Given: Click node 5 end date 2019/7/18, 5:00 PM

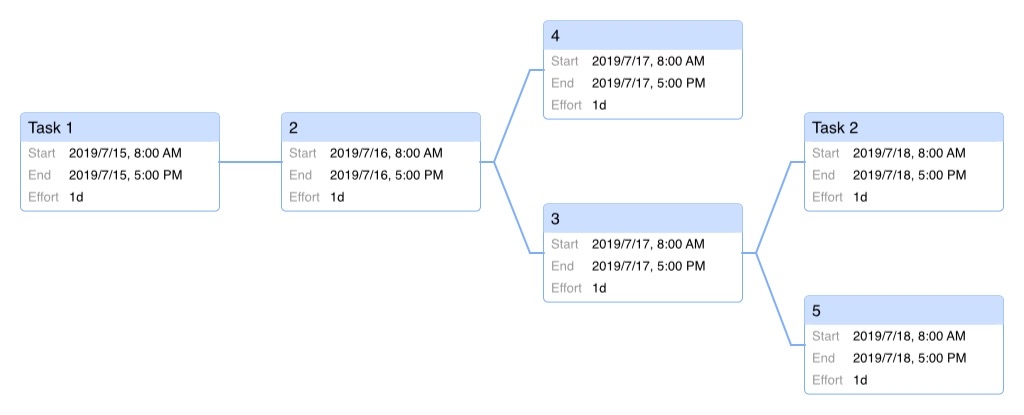Looking at the screenshot, I should click(910, 358).
